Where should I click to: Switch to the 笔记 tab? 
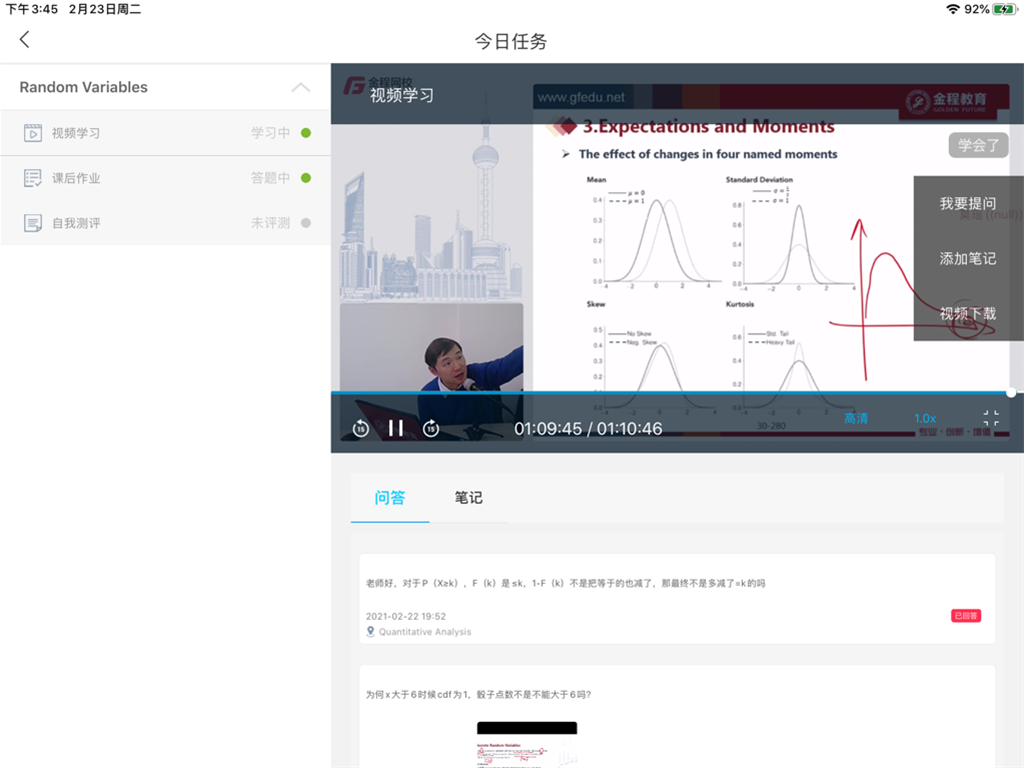click(468, 498)
